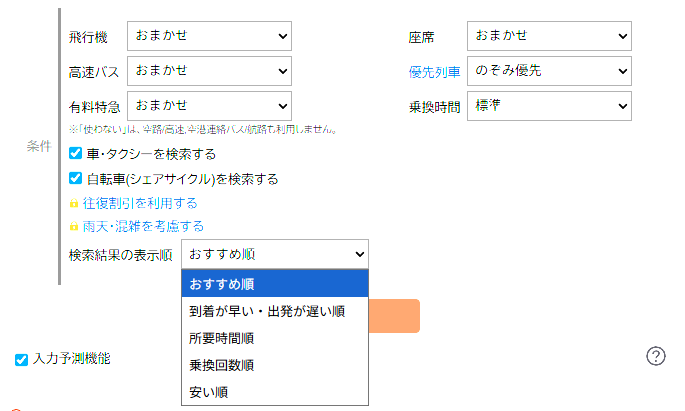Click the 優先列車 label link
The height and width of the screenshot is (411, 685).
434,72
